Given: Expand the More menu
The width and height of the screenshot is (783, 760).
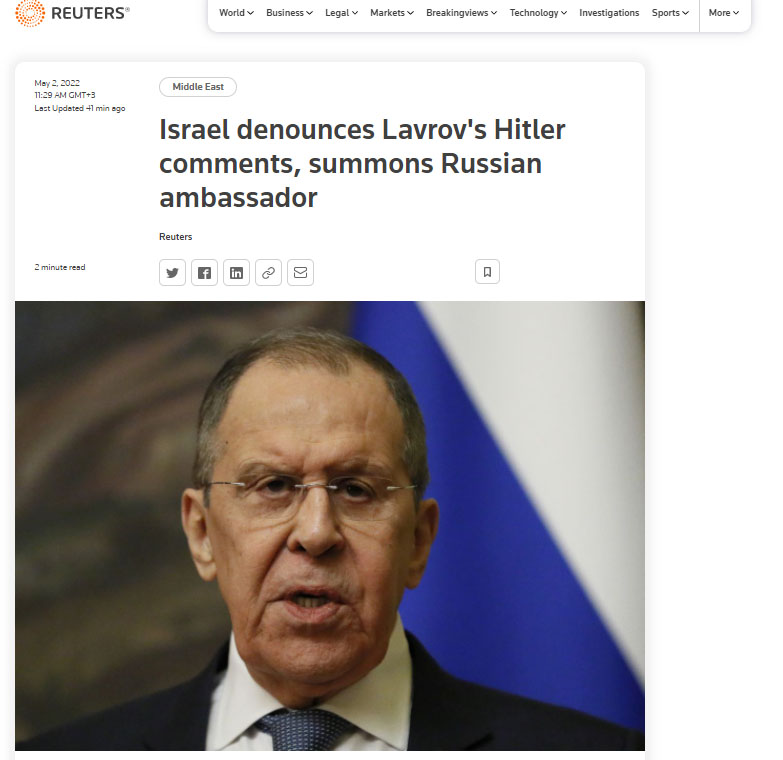Looking at the screenshot, I should [724, 13].
